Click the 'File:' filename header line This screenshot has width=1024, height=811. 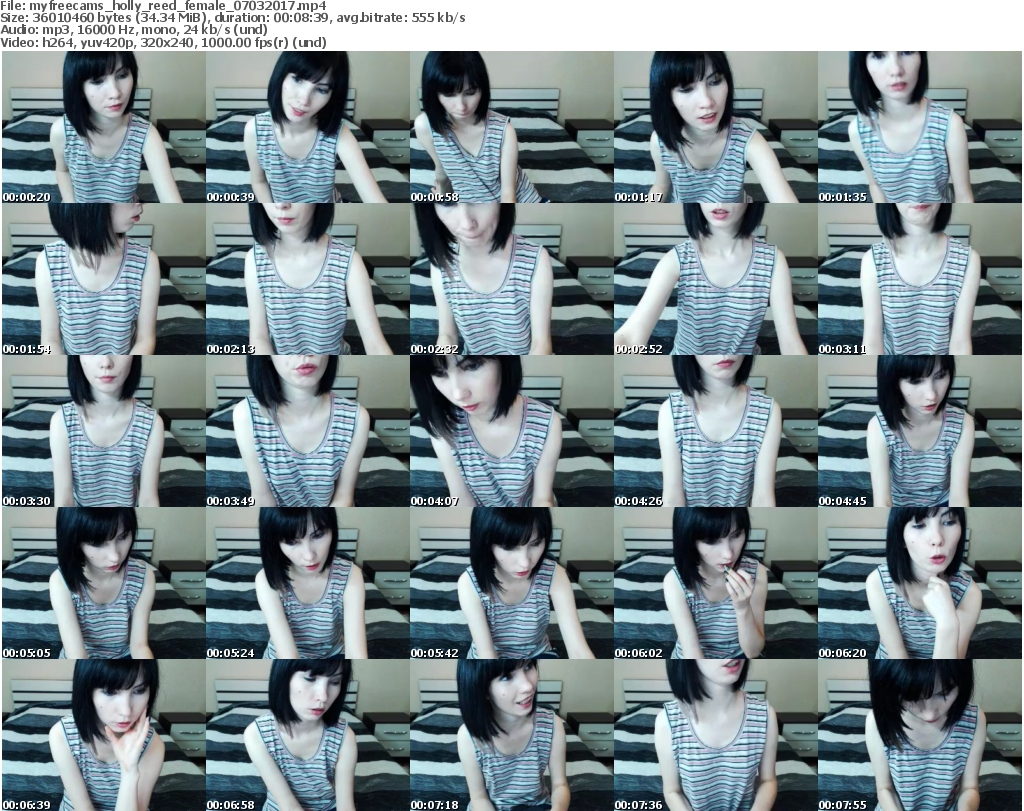point(163,6)
